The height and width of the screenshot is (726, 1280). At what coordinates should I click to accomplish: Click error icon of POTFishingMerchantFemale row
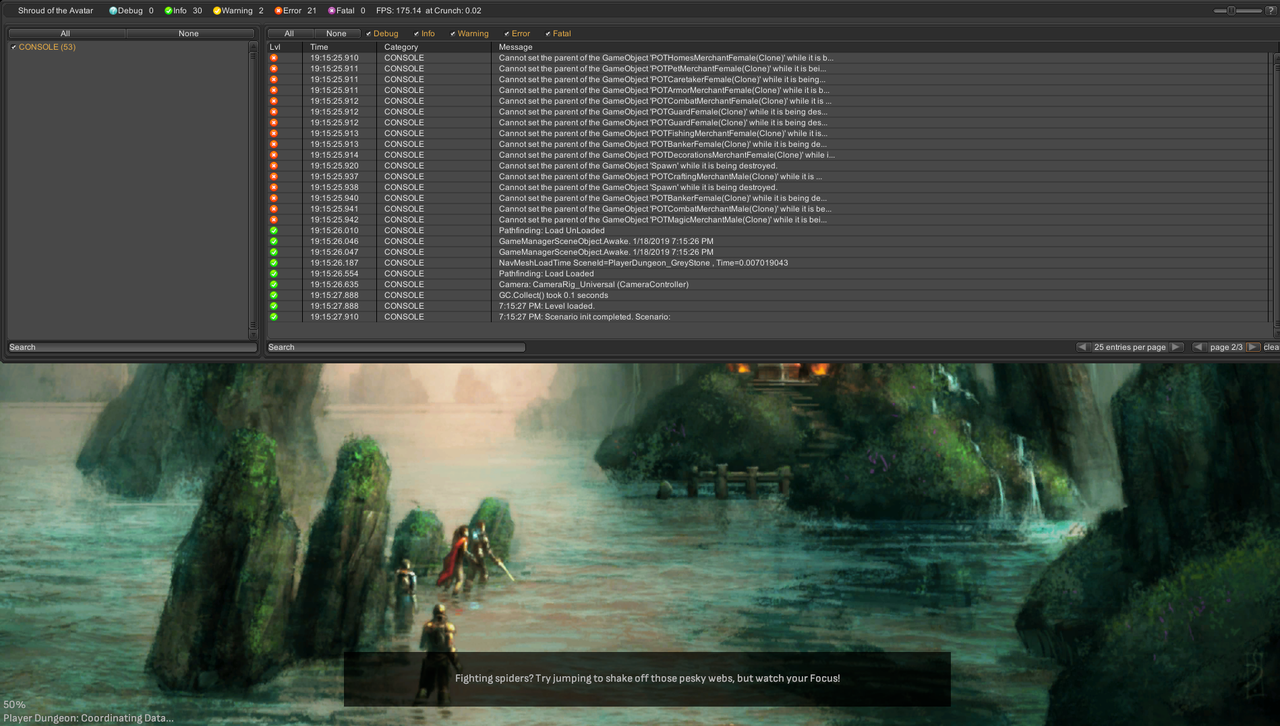[274, 133]
